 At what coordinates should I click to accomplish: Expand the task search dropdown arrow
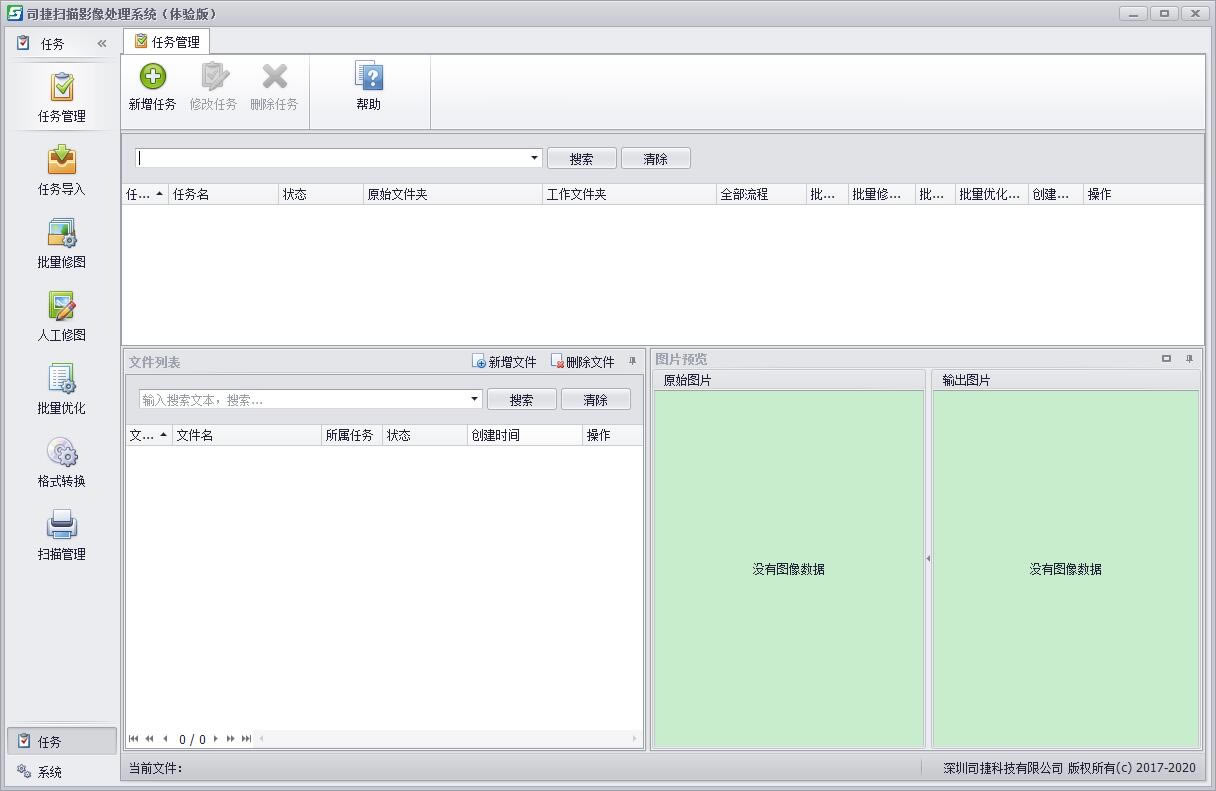click(534, 158)
